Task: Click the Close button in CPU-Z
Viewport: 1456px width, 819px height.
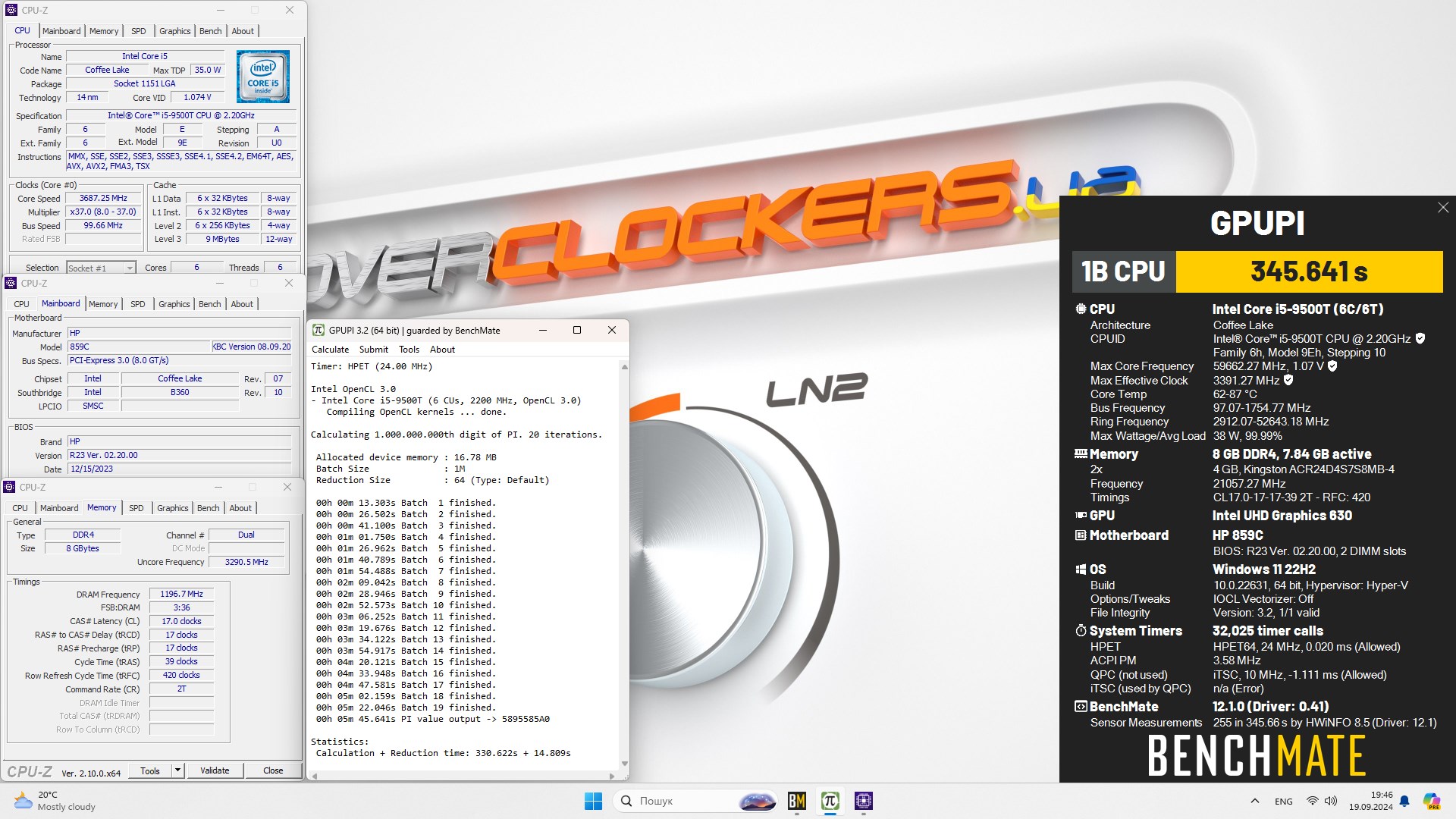Action: coord(273,770)
